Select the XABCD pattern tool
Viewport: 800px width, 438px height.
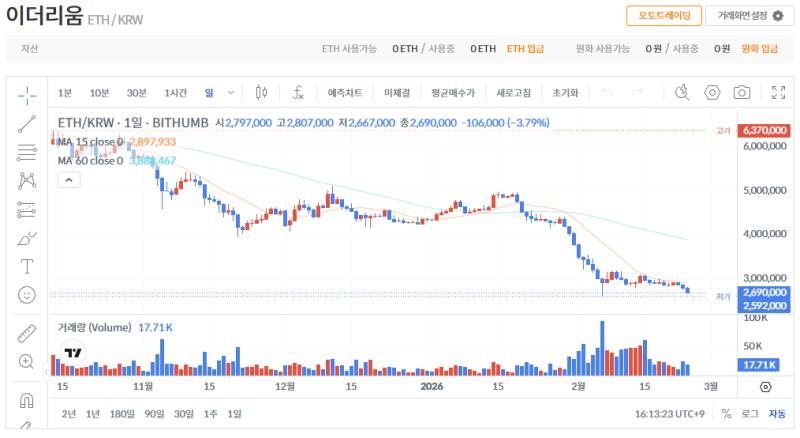pos(27,181)
